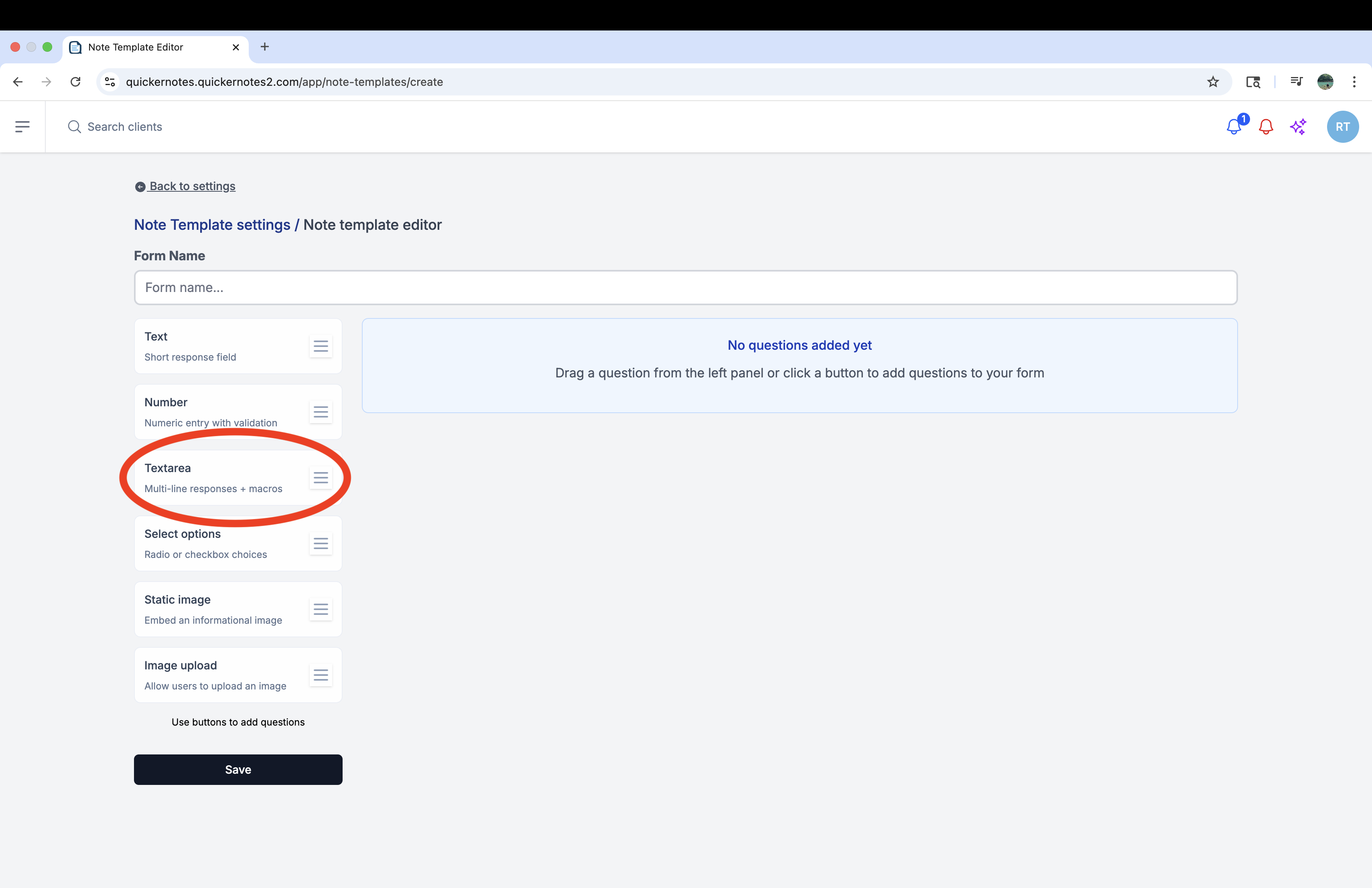1372x888 pixels.
Task: Click the blue notification bell with badge
Action: point(1234,127)
